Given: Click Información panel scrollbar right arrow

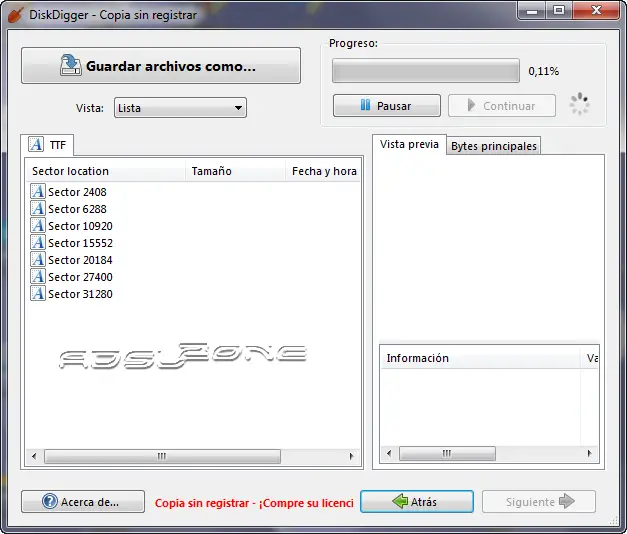Looking at the screenshot, I should coord(589,453).
